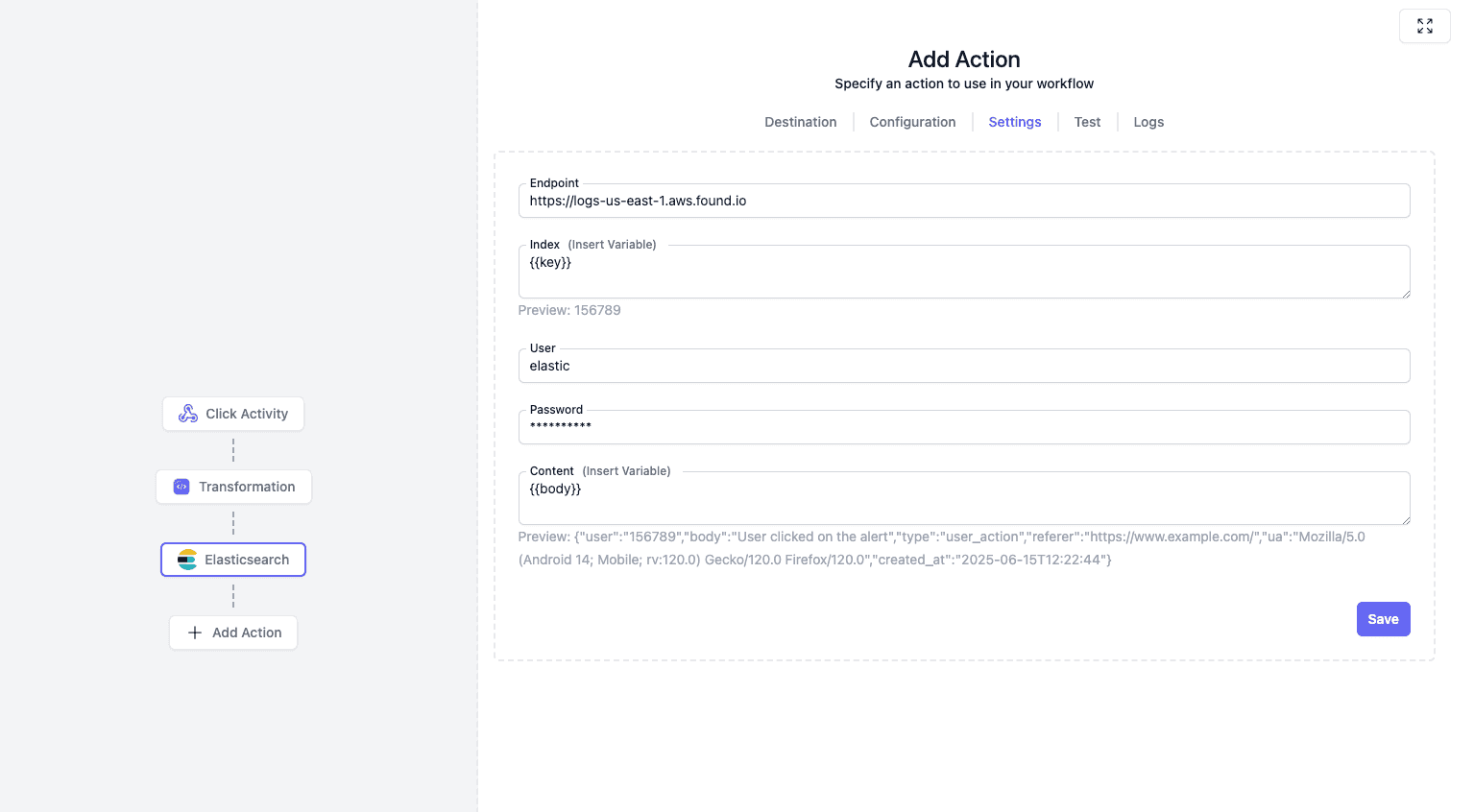Screen dimensions: 1474x812
Task: Select the Transformation workflow node
Action: [233, 487]
